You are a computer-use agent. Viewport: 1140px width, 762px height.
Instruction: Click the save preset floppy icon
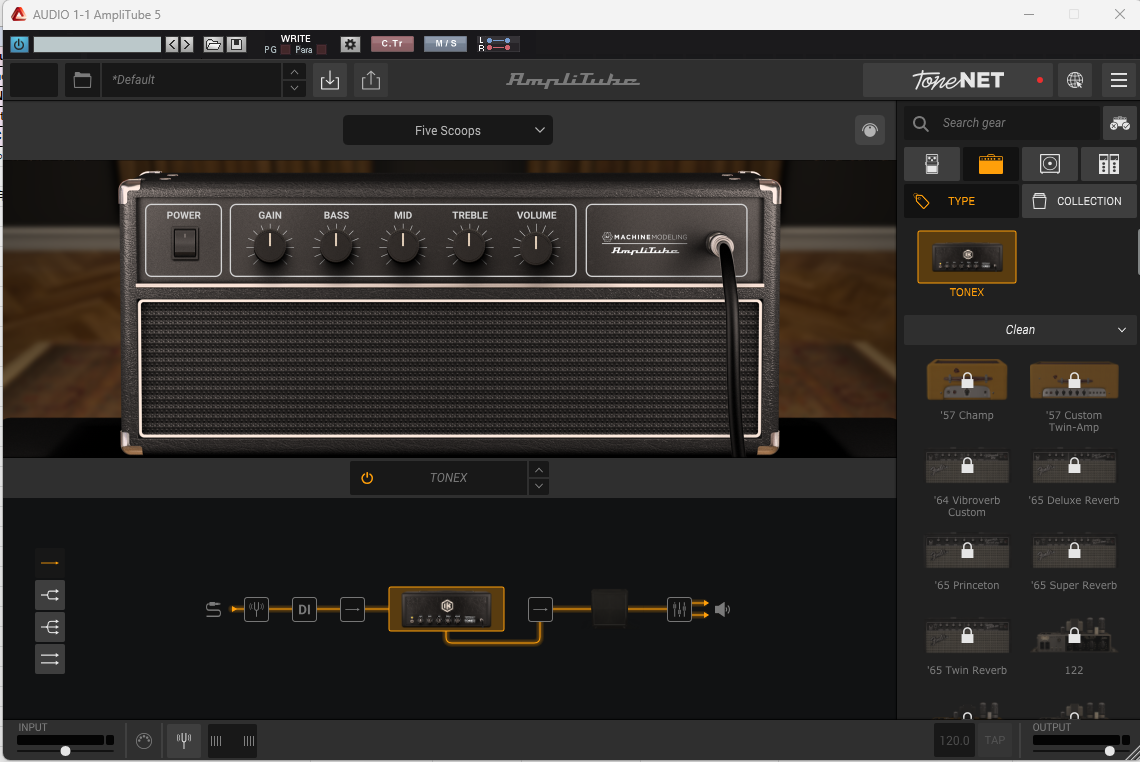click(237, 44)
